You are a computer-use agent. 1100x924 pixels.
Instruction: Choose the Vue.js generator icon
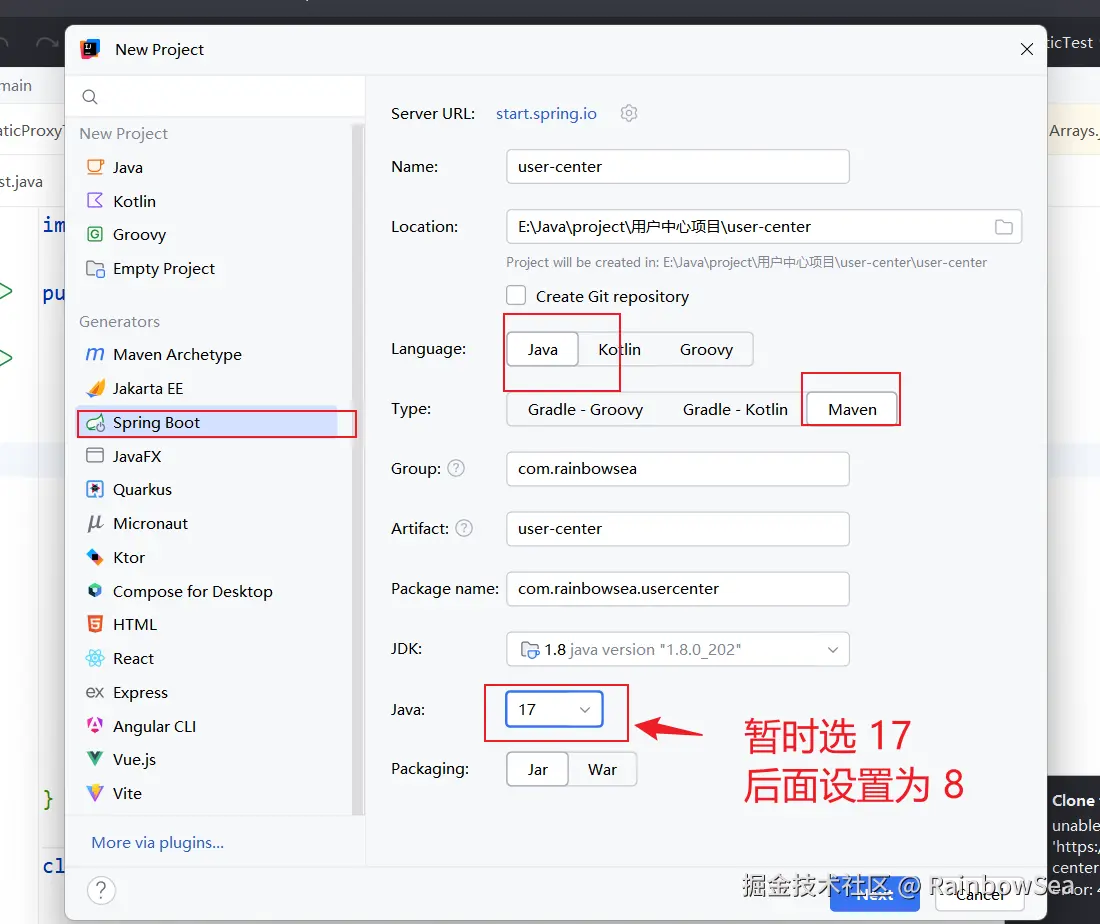coord(95,759)
